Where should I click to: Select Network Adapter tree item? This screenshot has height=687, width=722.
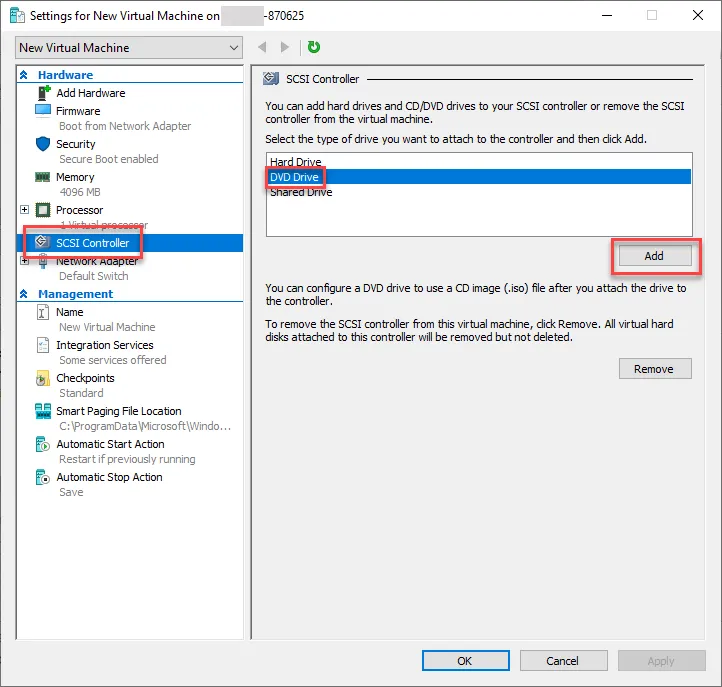coord(97,261)
